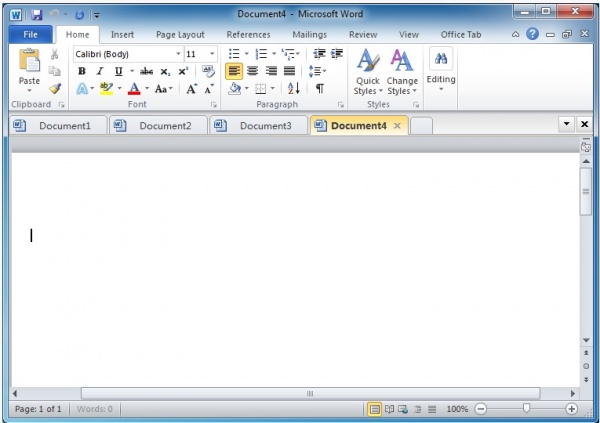
Task: Click Decrease Indent icon
Action: pyautogui.click(x=319, y=54)
